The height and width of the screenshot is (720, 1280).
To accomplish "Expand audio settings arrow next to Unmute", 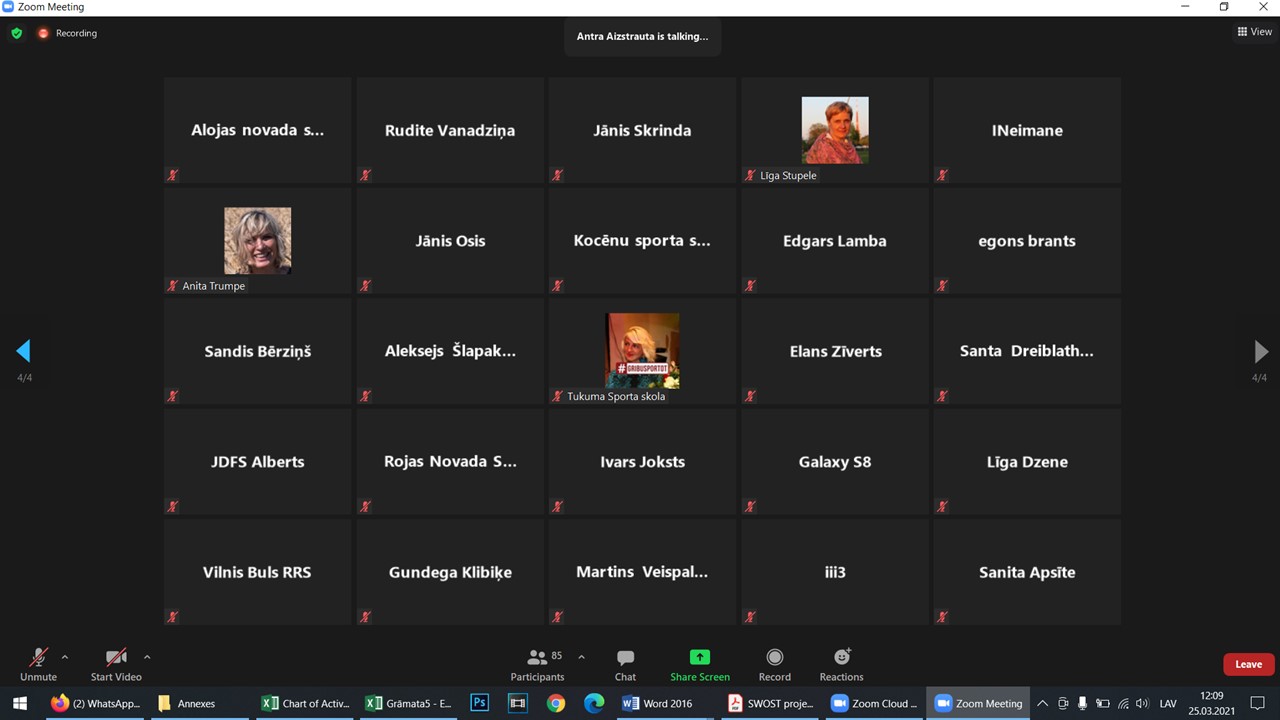I will 65,657.
